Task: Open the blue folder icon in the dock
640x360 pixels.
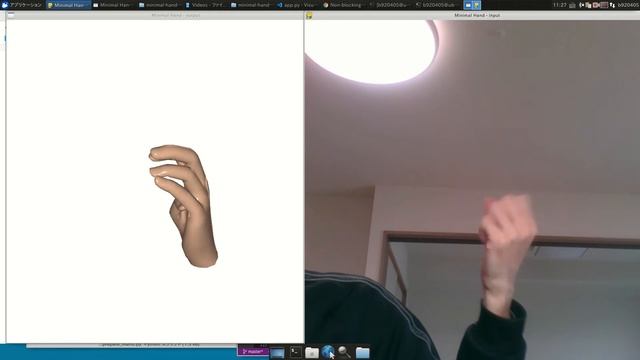Action: (x=362, y=352)
